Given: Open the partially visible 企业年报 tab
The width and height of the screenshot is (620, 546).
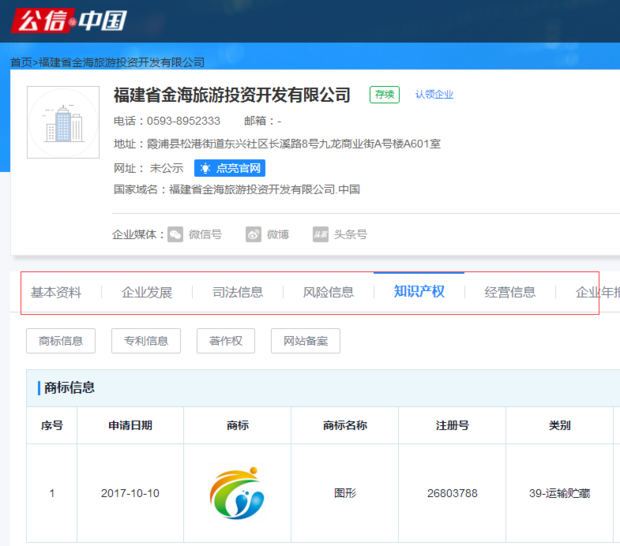Looking at the screenshot, I should coord(597,292).
